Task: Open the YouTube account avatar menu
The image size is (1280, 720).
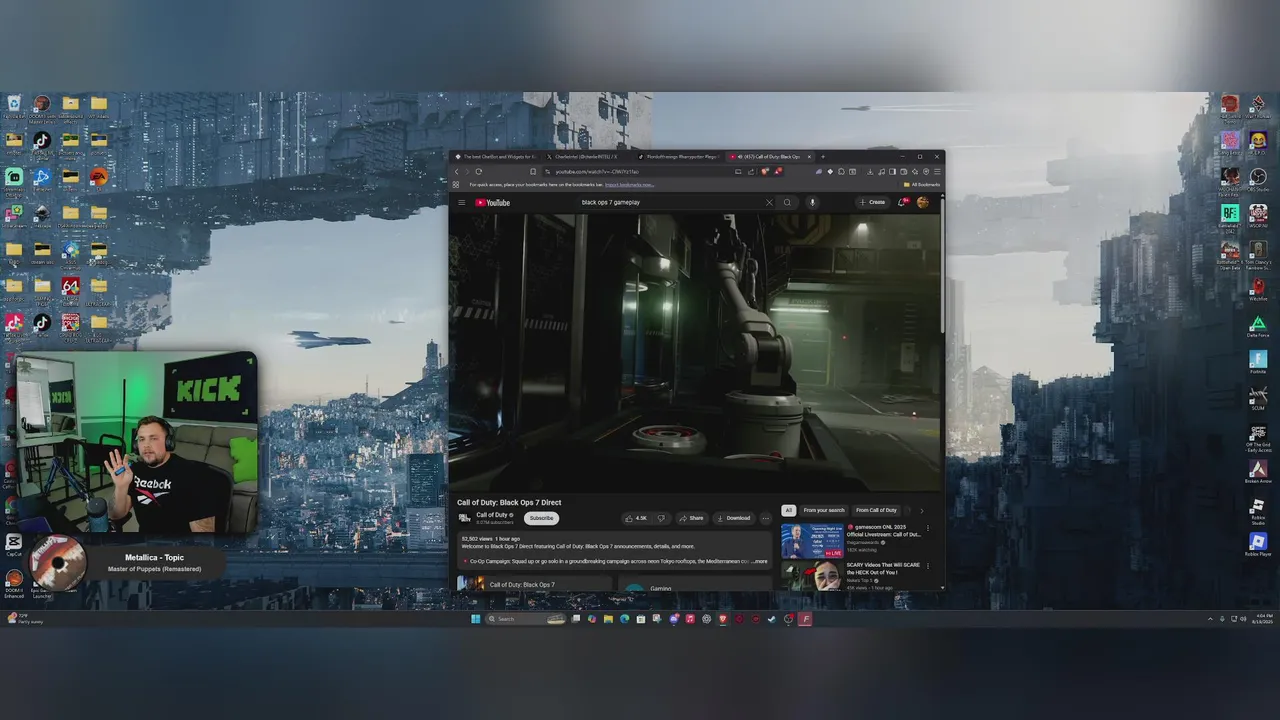Action: pyautogui.click(x=922, y=202)
